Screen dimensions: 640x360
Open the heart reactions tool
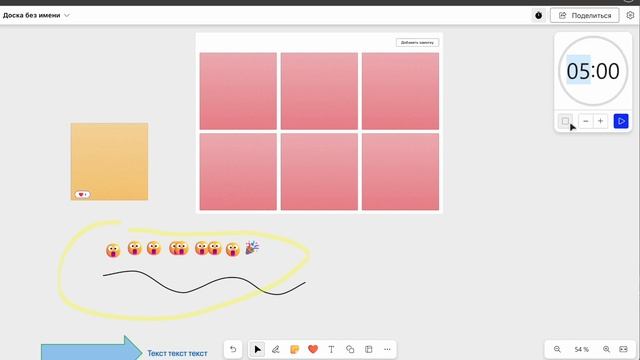[x=313, y=349]
